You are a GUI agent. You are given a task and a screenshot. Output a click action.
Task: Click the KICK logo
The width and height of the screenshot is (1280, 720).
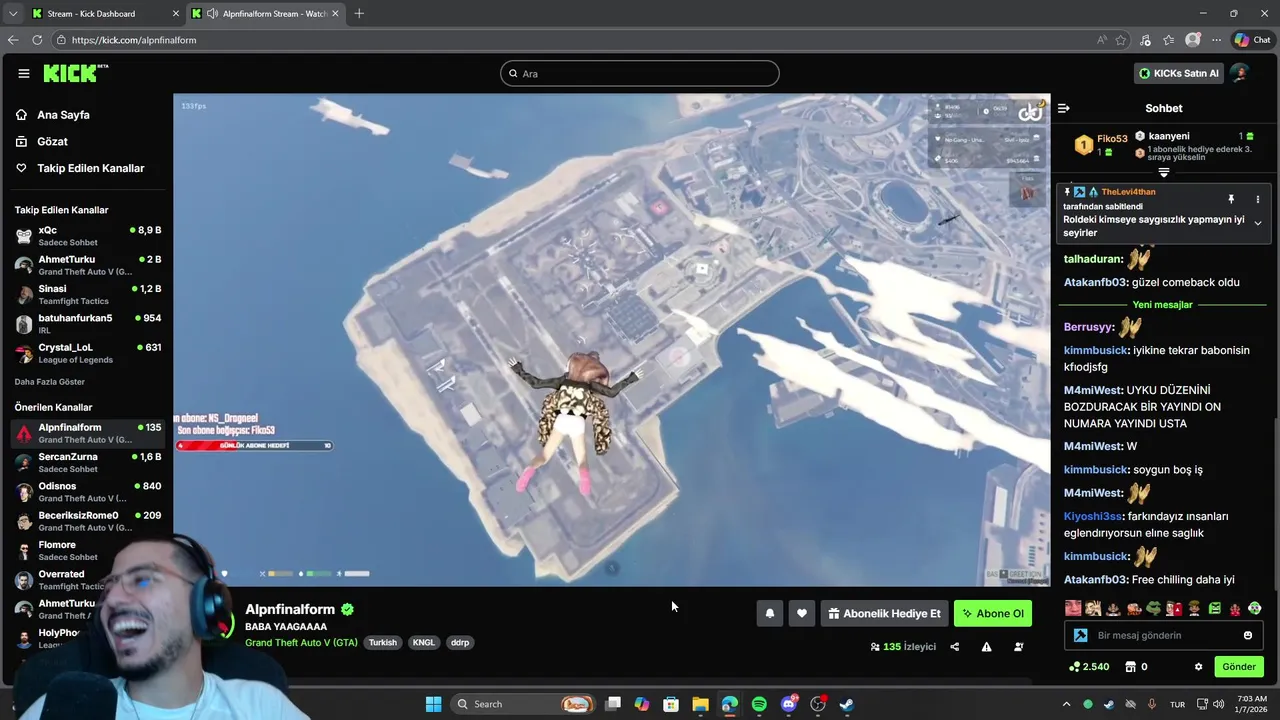75,73
